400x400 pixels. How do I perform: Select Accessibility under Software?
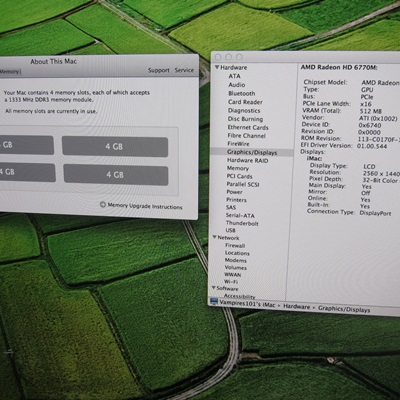pos(239,296)
